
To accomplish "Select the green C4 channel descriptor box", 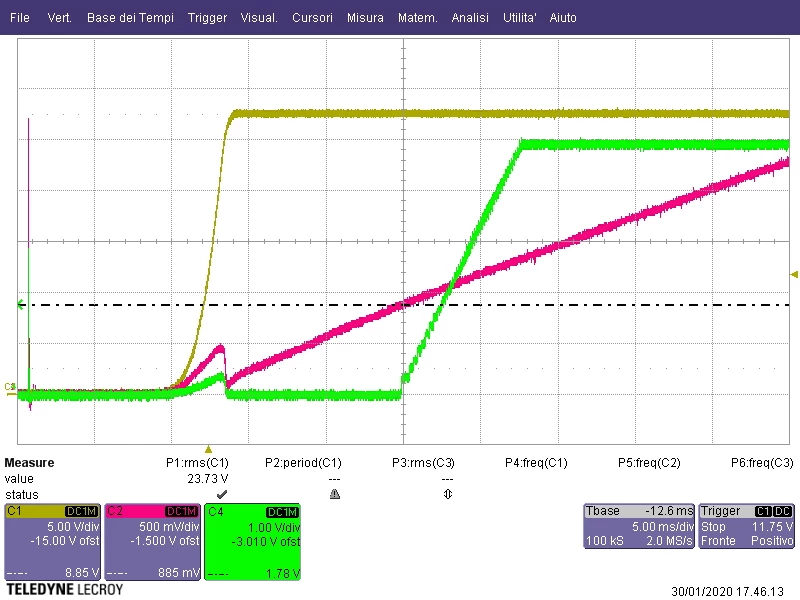I will 253,542.
